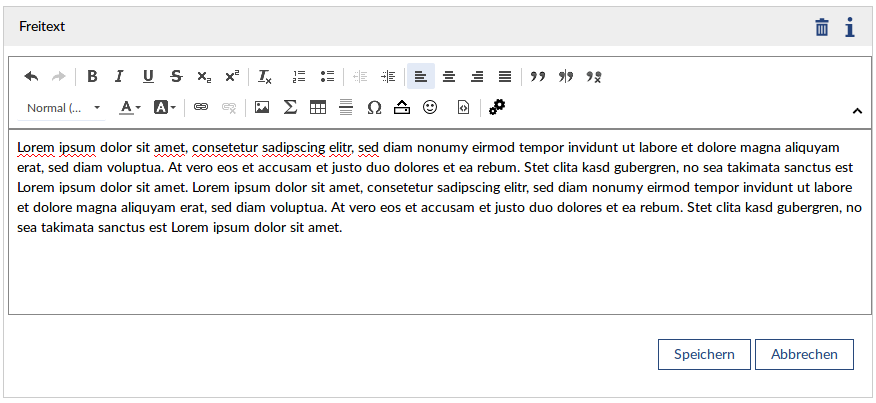Image resolution: width=876 pixels, height=403 pixels.
Task: Toggle italic formatting
Action: coord(120,76)
